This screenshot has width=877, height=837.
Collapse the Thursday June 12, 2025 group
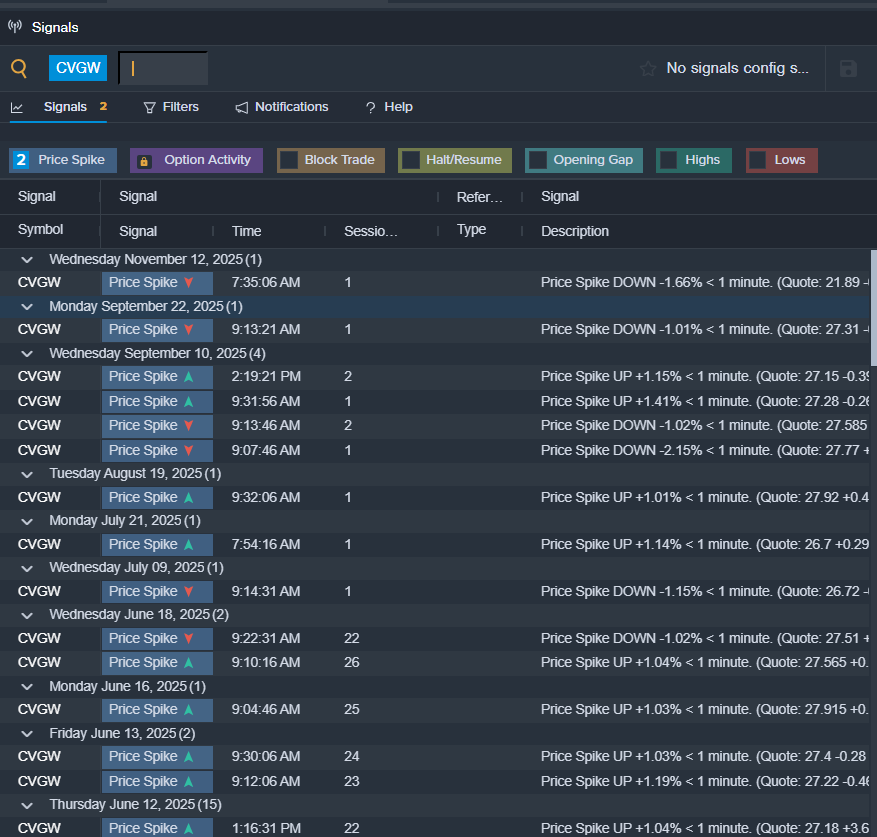tap(28, 804)
